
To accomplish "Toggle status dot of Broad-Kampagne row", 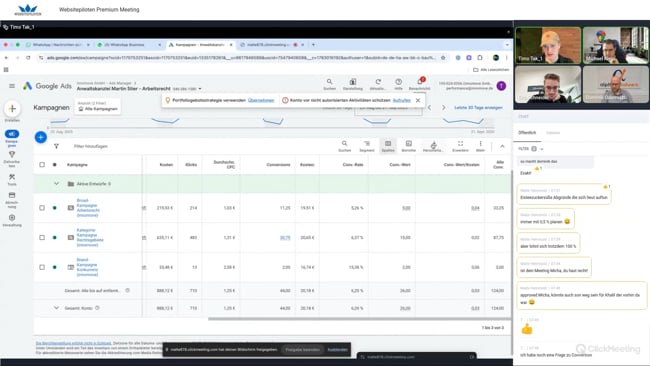I will point(54,208).
